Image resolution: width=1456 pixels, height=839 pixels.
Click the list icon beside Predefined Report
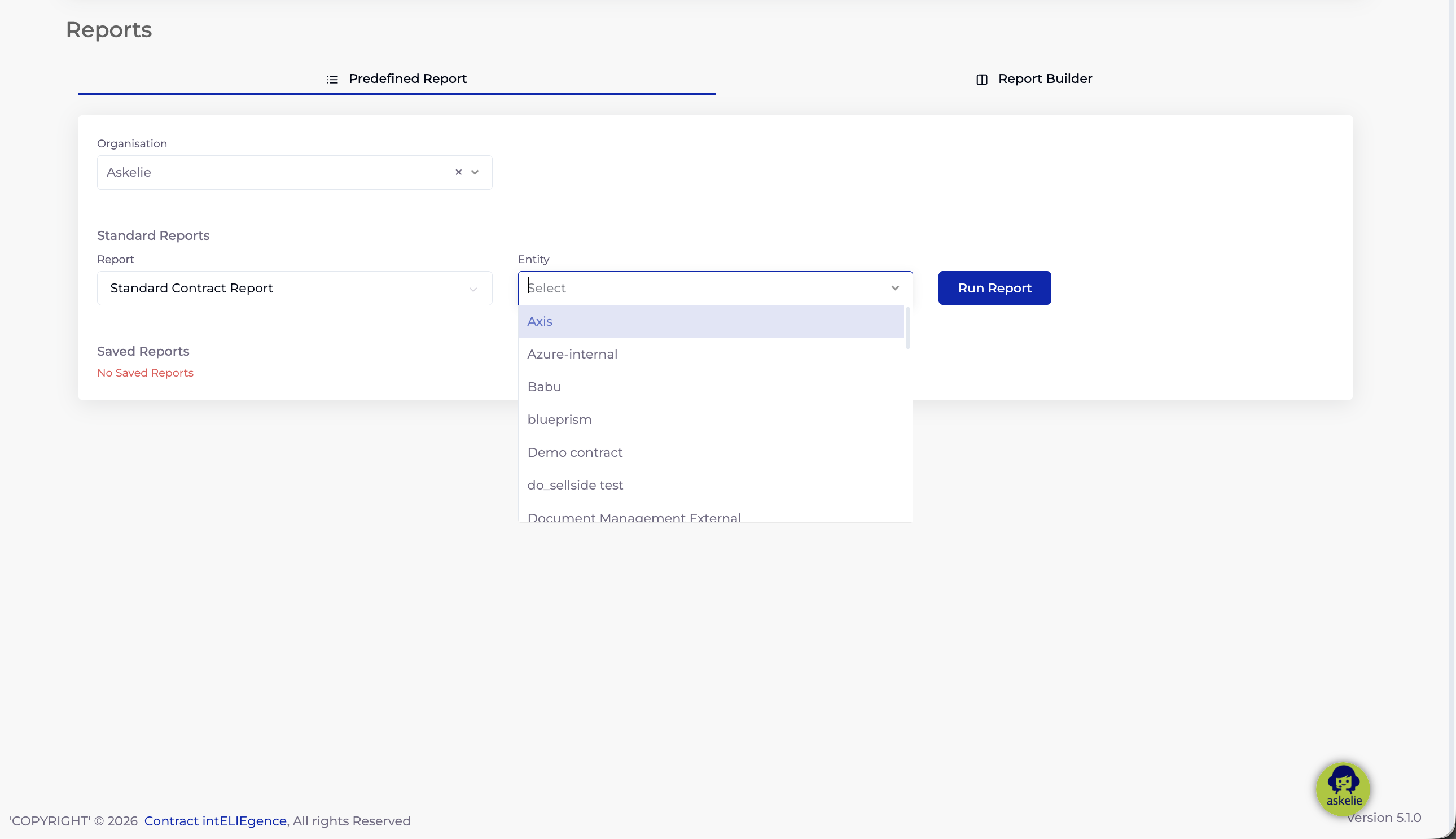pyautogui.click(x=332, y=80)
